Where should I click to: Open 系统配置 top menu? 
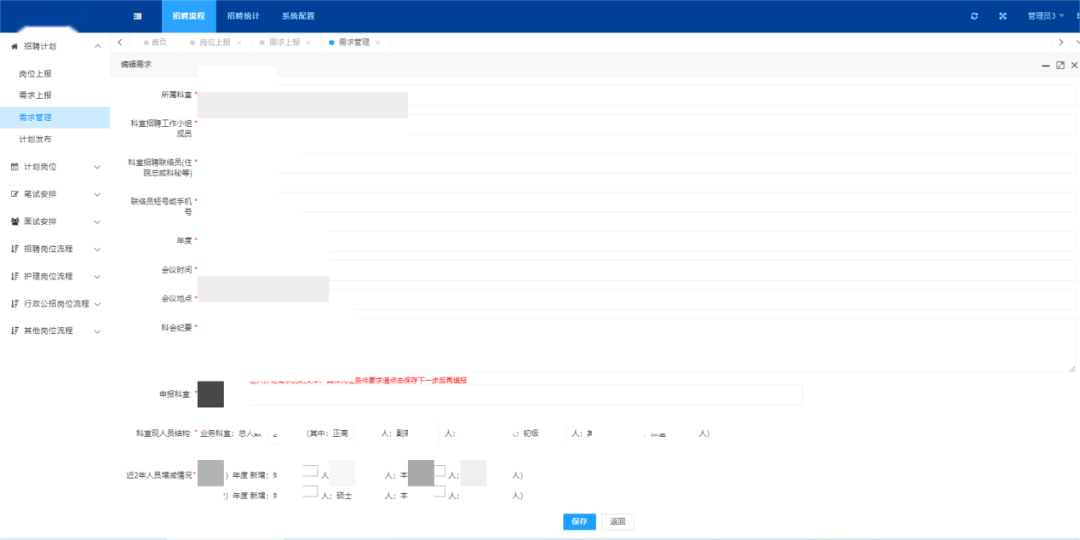(x=298, y=17)
